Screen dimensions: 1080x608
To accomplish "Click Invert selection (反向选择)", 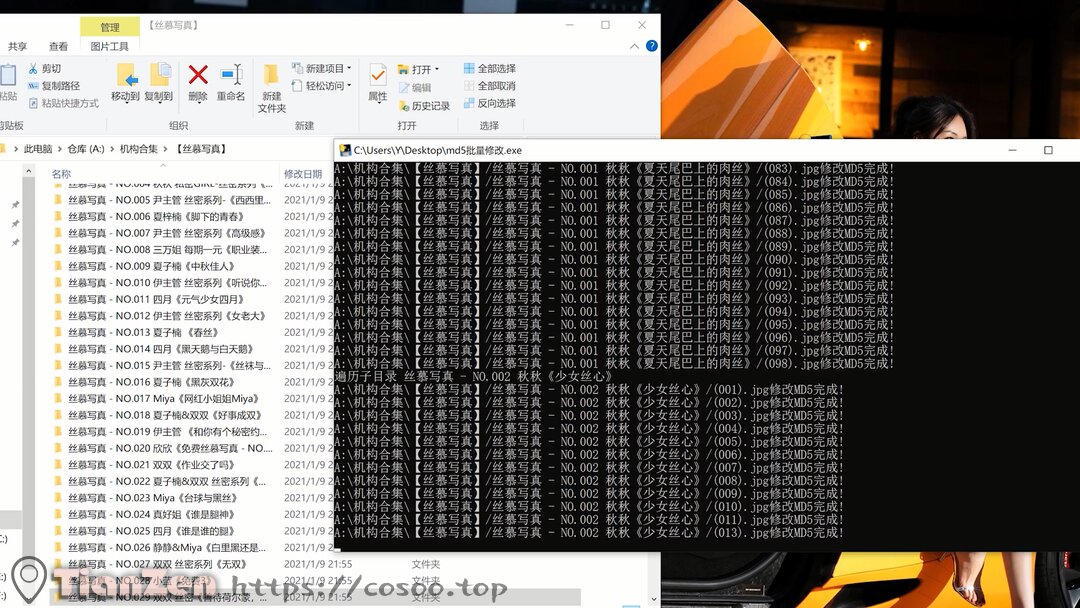I will pos(489,103).
